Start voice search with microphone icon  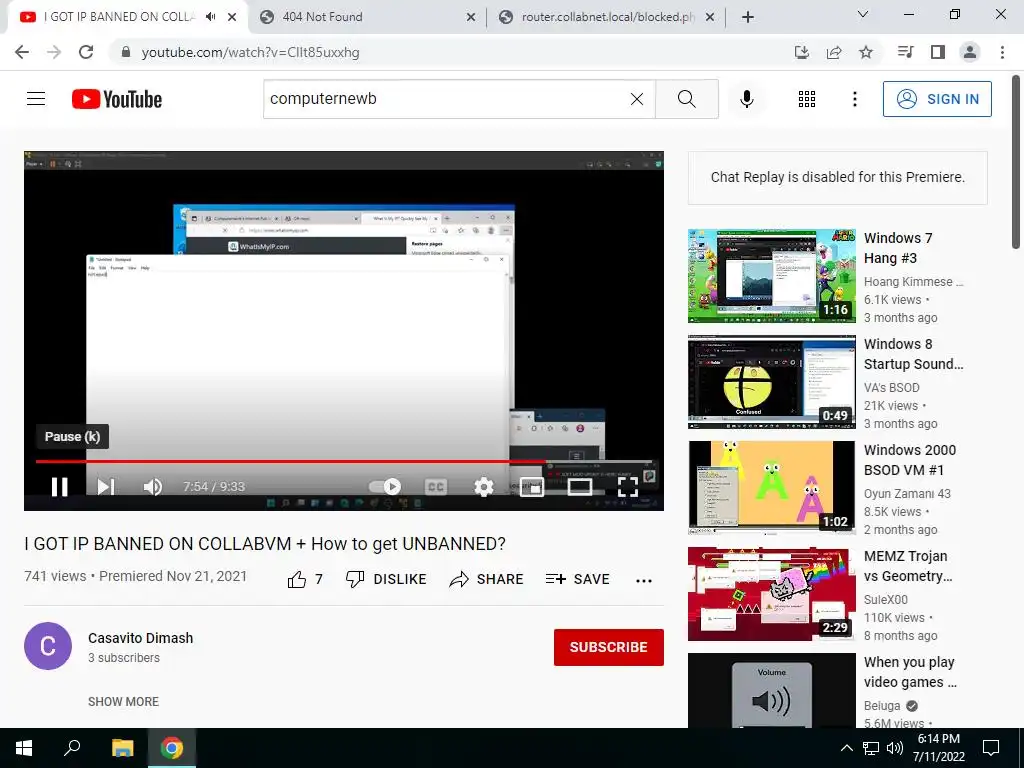tap(746, 99)
